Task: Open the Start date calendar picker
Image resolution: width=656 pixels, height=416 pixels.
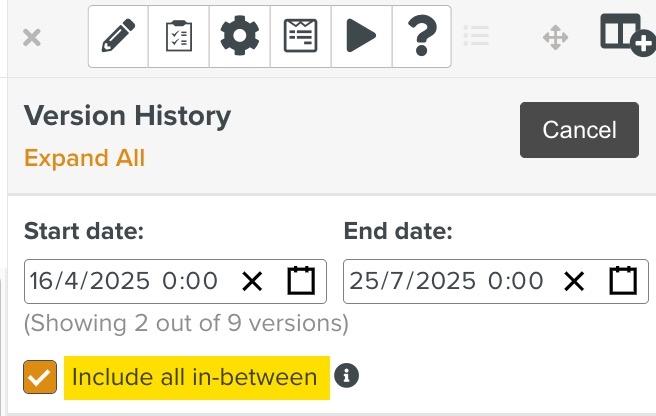Action: click(x=301, y=281)
